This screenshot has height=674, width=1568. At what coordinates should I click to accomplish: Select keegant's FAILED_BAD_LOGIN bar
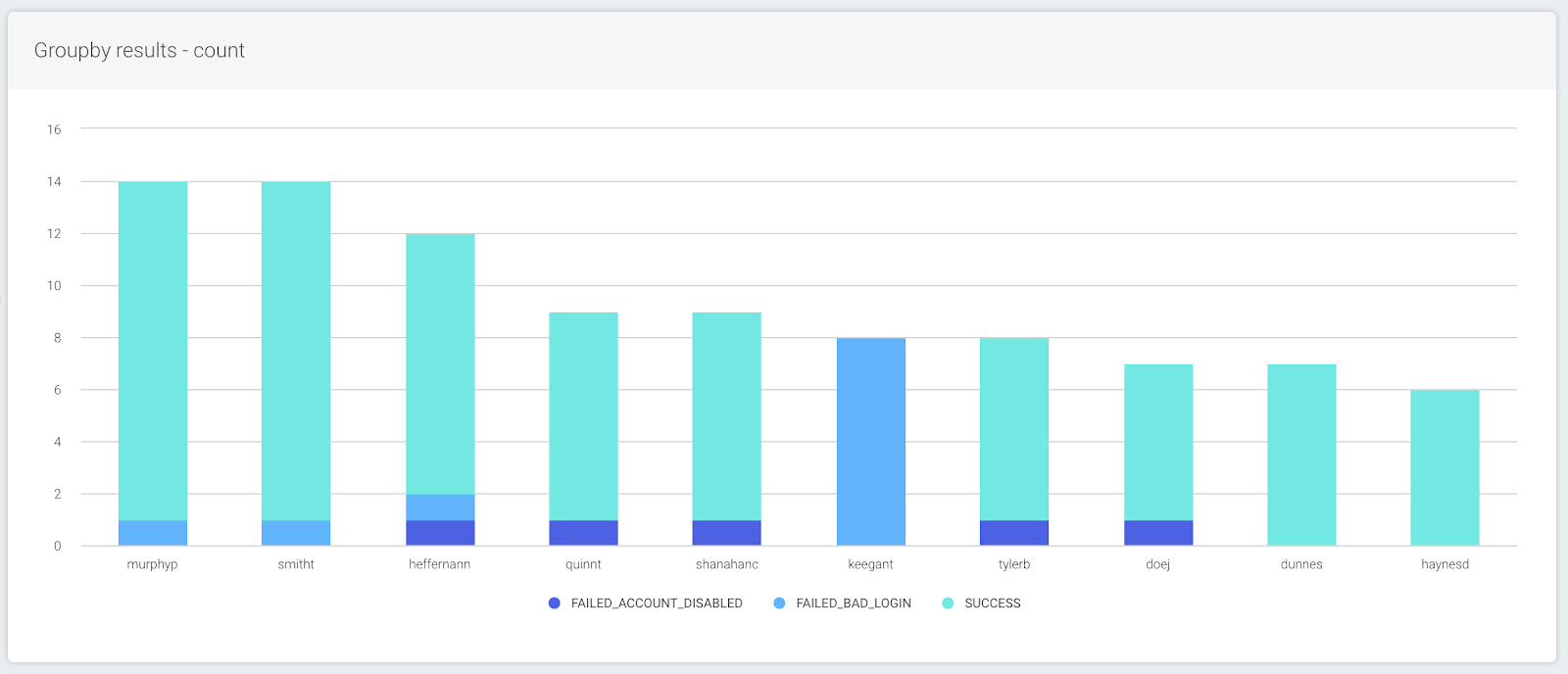point(871,442)
